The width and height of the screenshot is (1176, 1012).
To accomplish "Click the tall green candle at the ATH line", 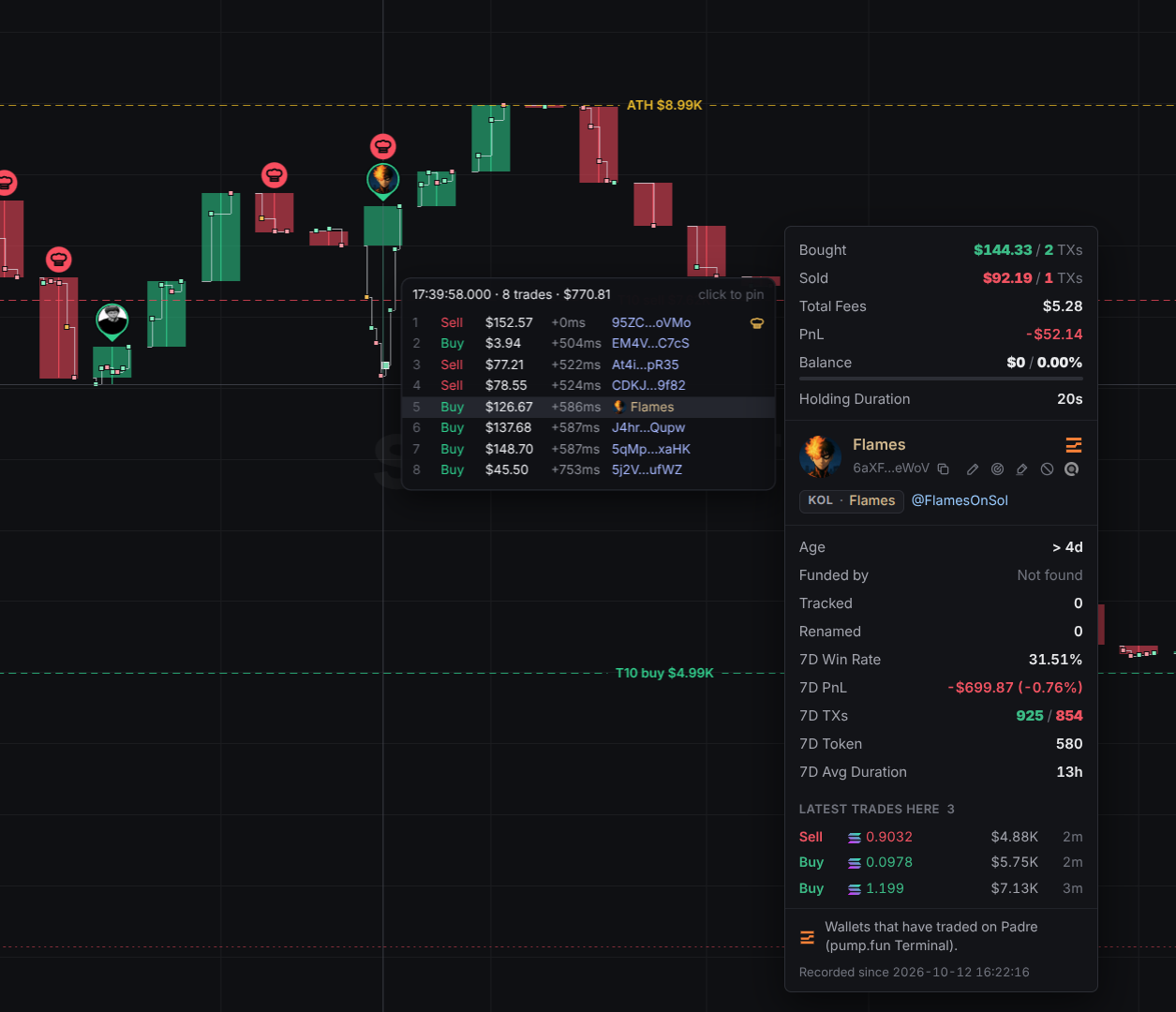I will click(491, 139).
